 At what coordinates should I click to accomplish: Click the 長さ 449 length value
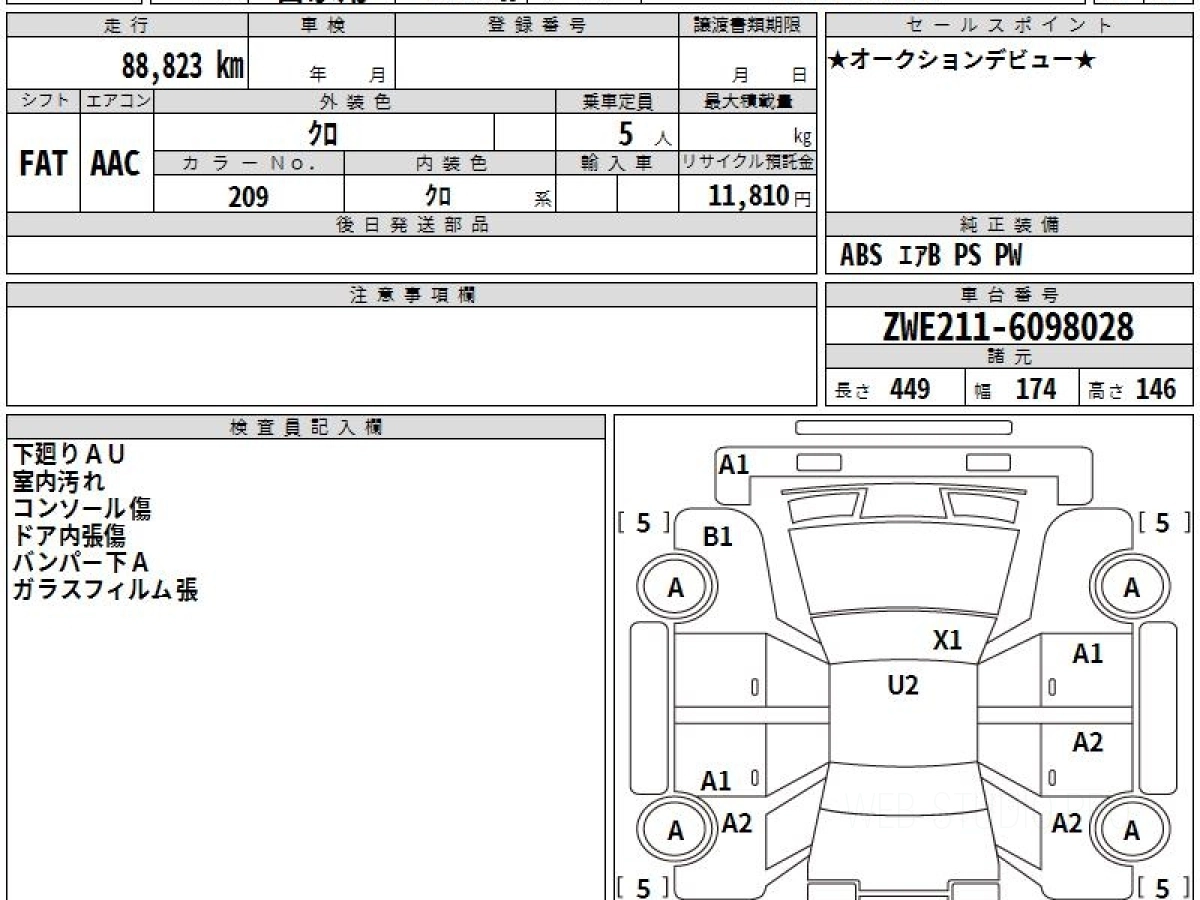[882, 389]
